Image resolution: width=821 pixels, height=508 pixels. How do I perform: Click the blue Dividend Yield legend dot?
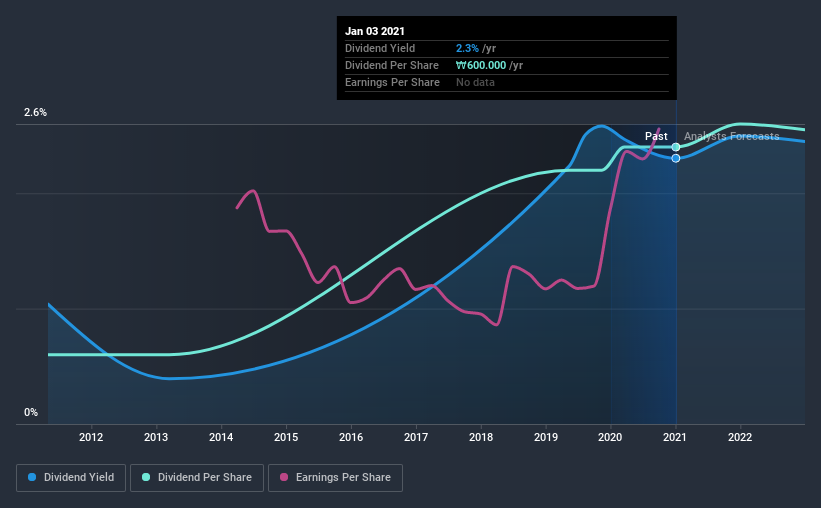click(32, 477)
